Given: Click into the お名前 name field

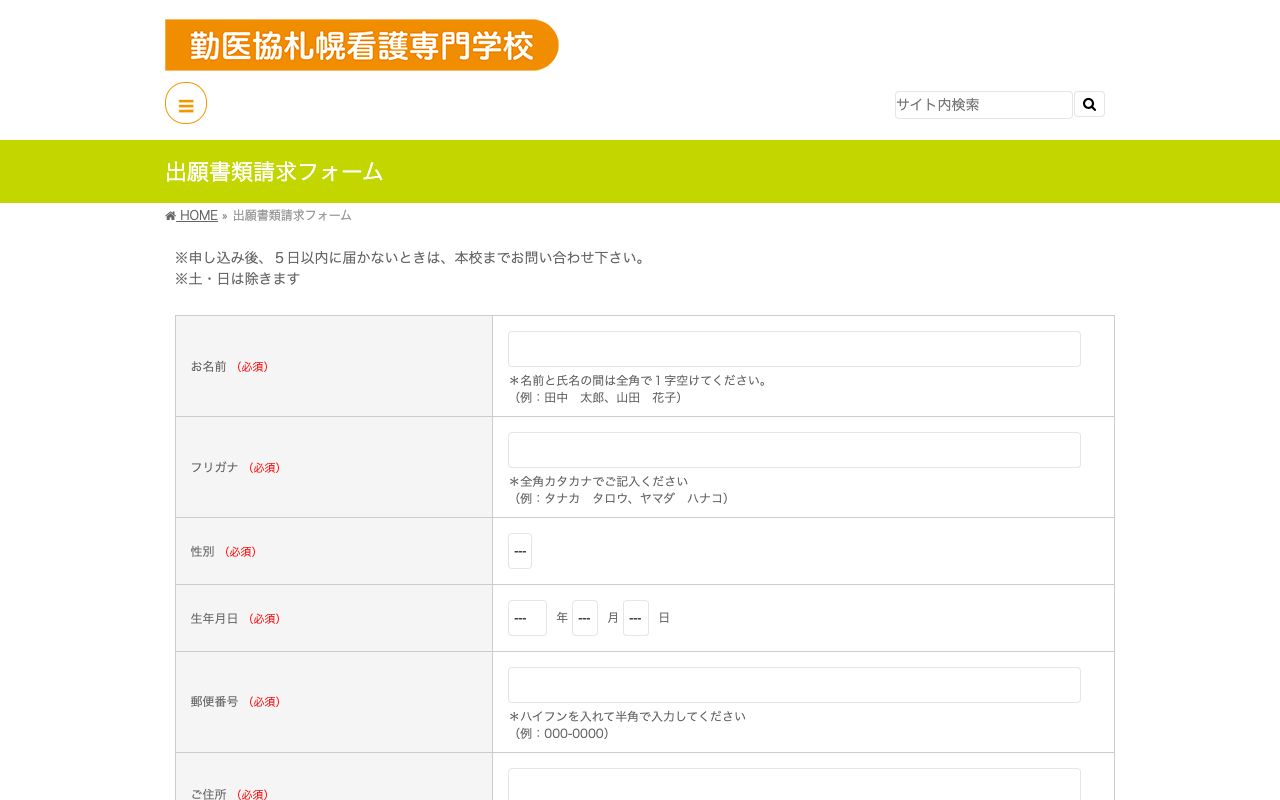Looking at the screenshot, I should pos(794,349).
